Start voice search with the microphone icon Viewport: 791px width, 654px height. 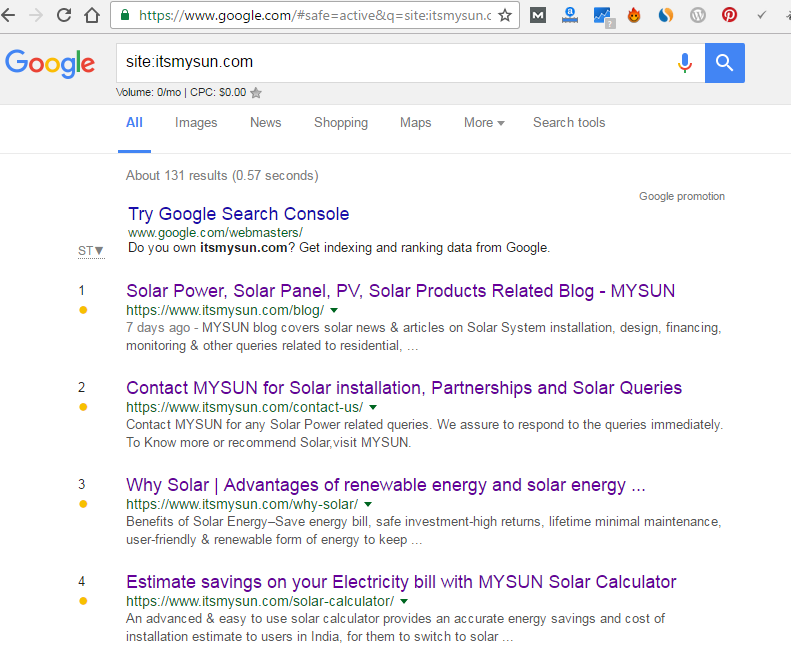coord(685,63)
